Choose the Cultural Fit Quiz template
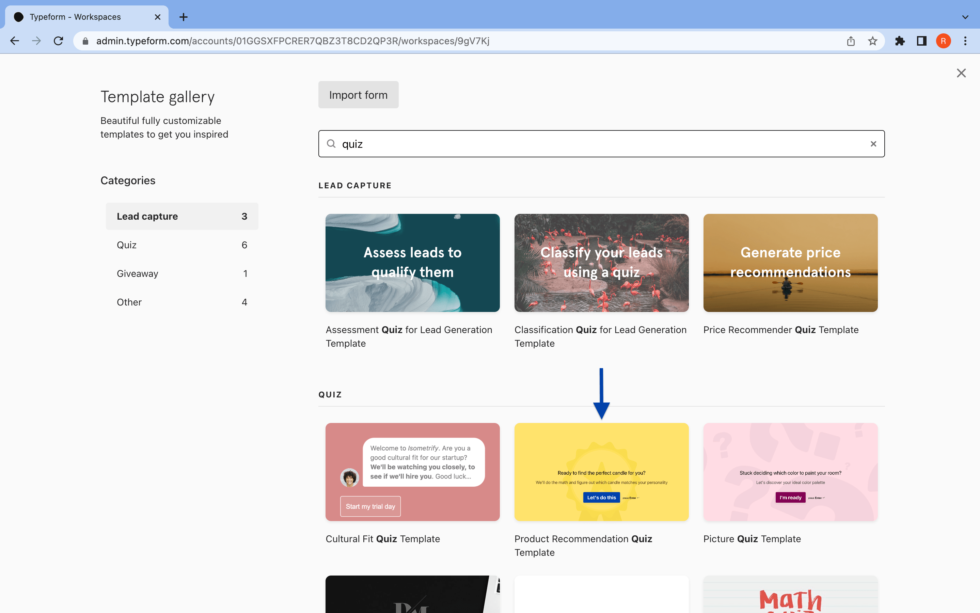The image size is (980, 613). click(x=412, y=472)
